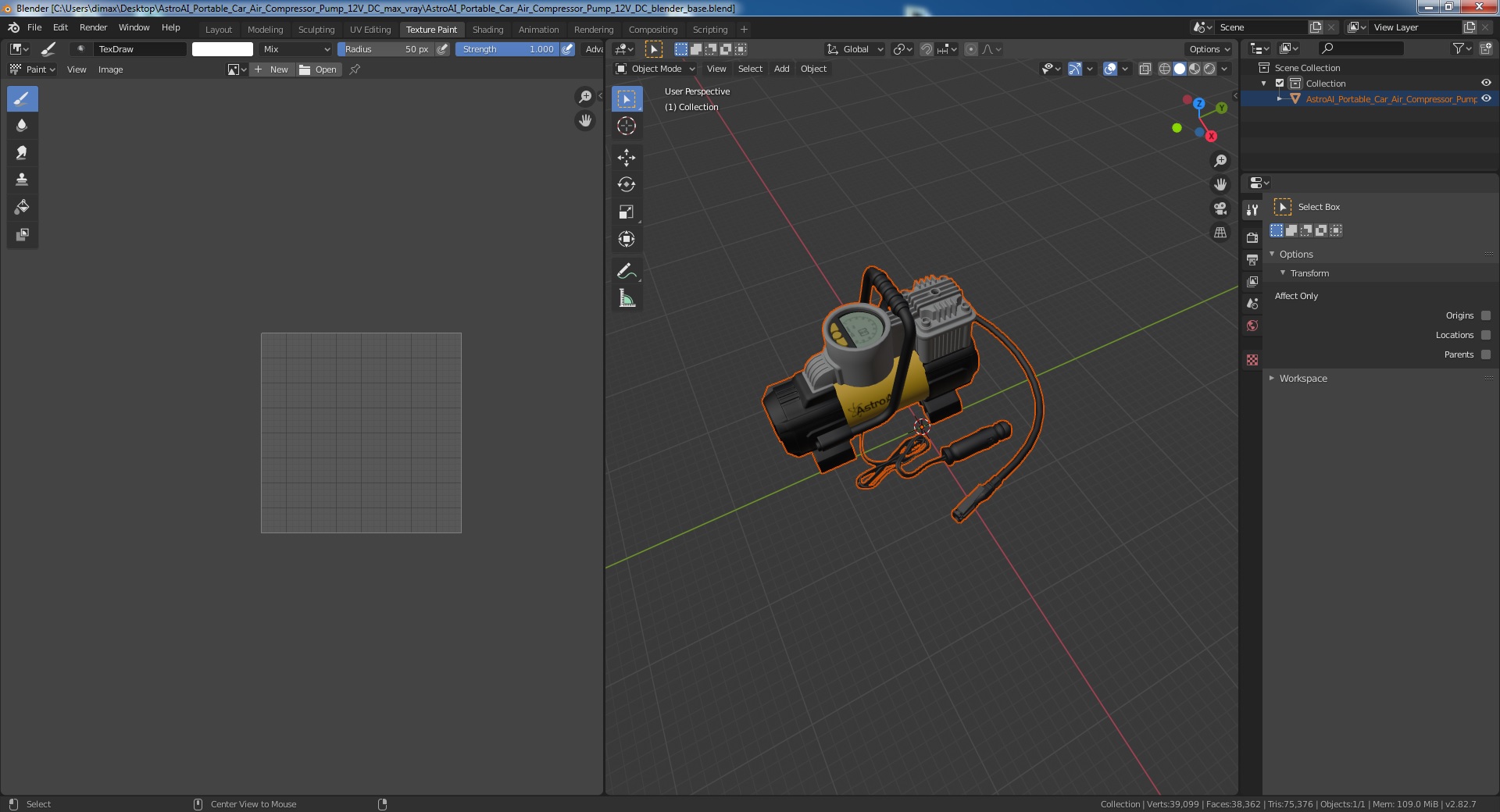Open the File menu
The image size is (1500, 812).
click(x=34, y=27)
